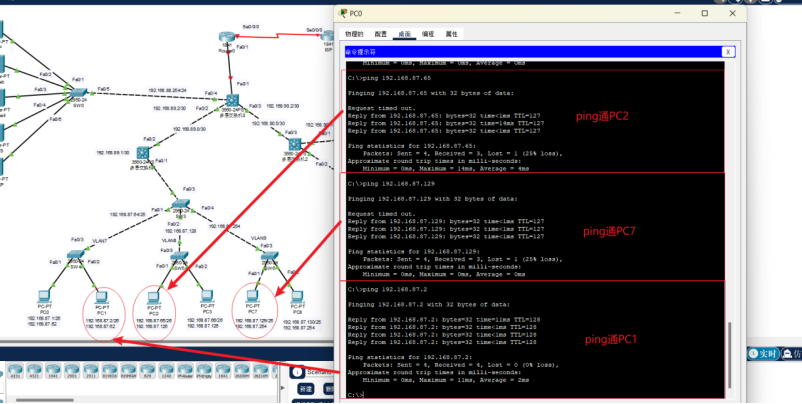Pick the PT-Router from device palette
The height and width of the screenshot is (404, 802).
pyautogui.click(x=185, y=369)
